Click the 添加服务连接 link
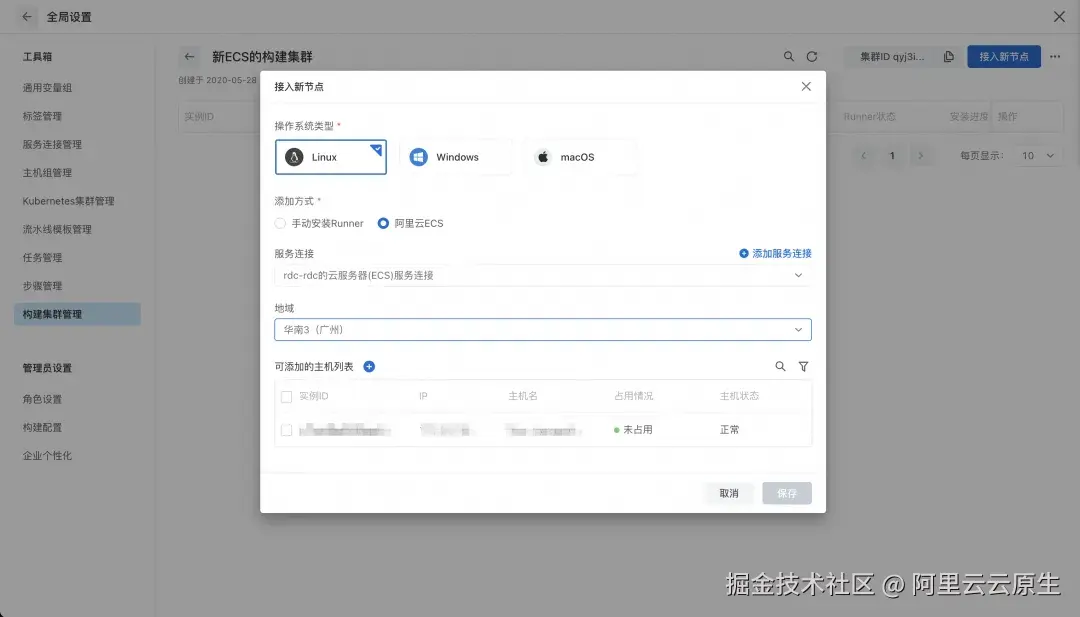Screen dimensions: 1080x617 point(775,253)
